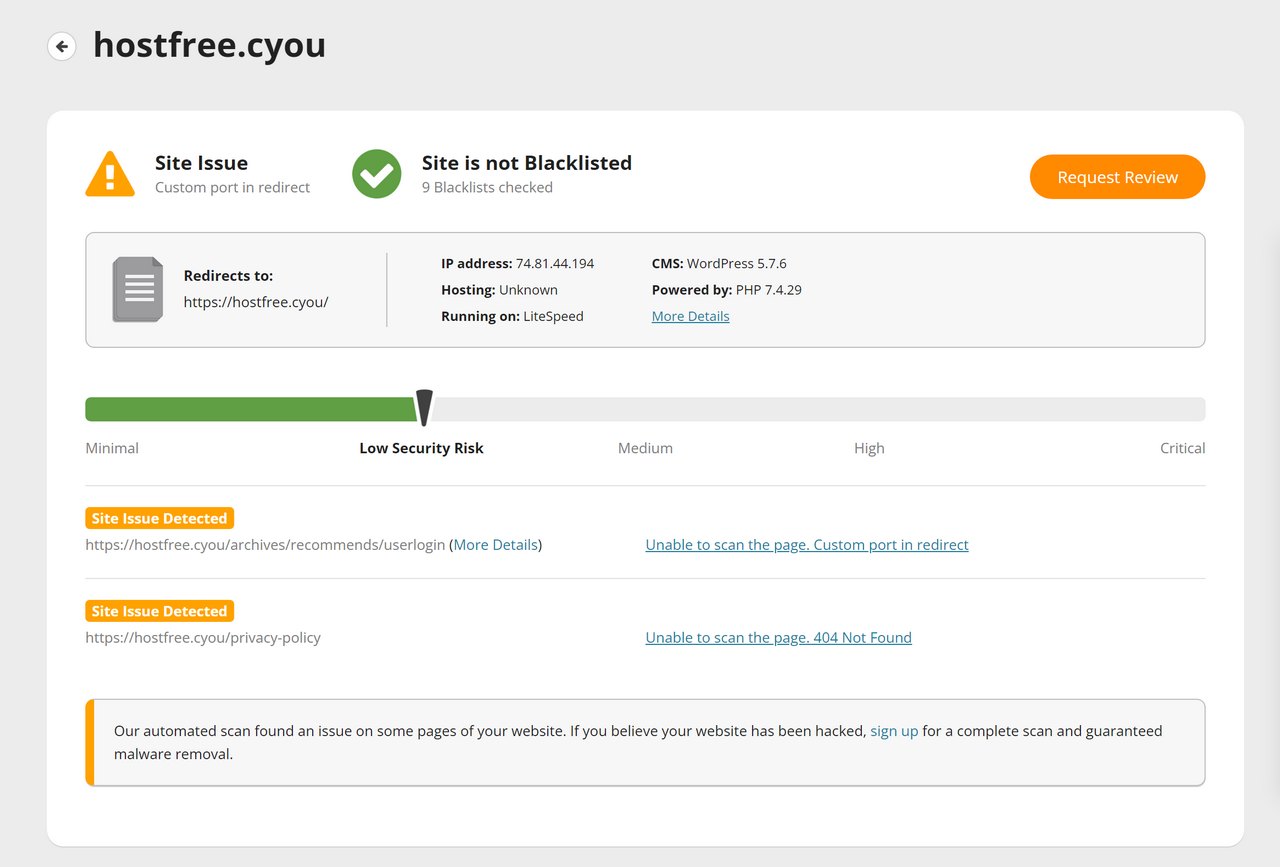The width and height of the screenshot is (1280, 867).
Task: Click the Site Issue Detected badge above privacy-policy
Action: 160,611
